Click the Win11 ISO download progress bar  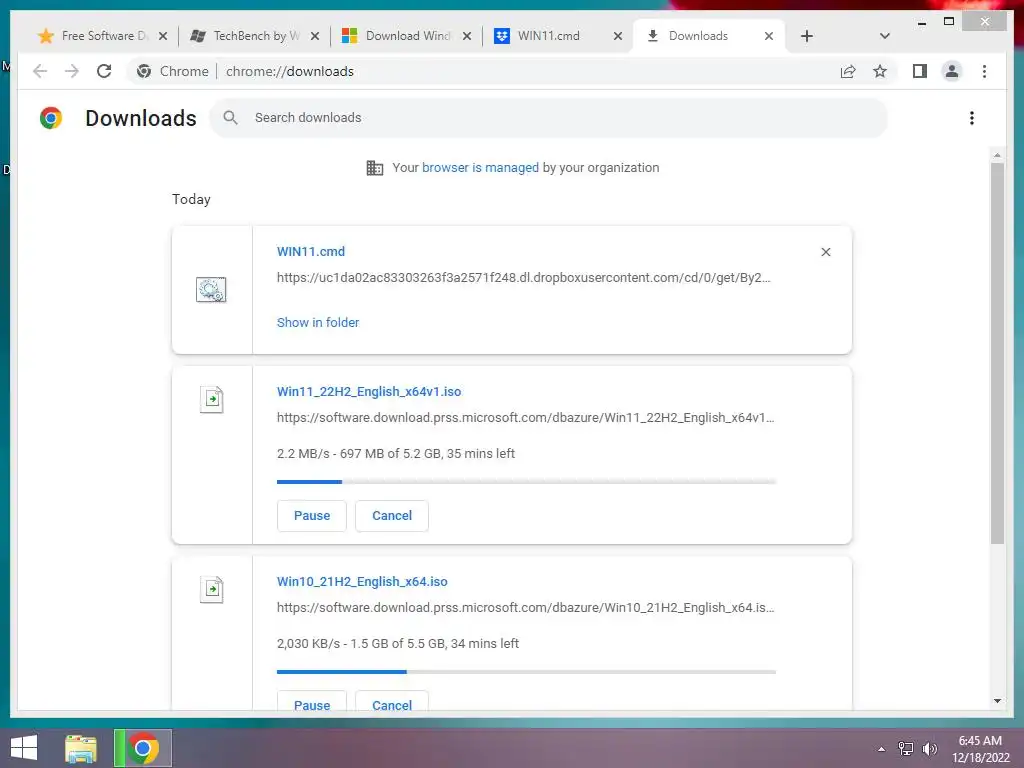pyautogui.click(x=526, y=482)
